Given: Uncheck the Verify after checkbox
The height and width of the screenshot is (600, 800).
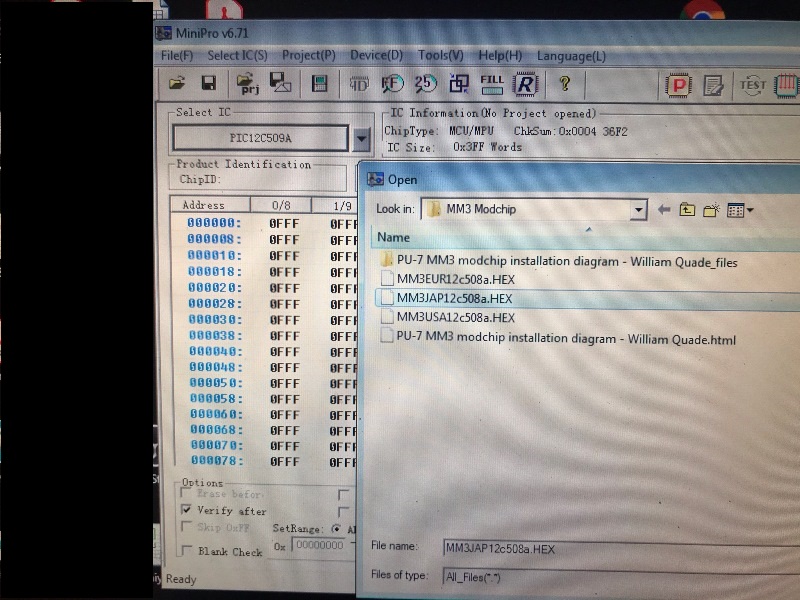Looking at the screenshot, I should [186, 510].
